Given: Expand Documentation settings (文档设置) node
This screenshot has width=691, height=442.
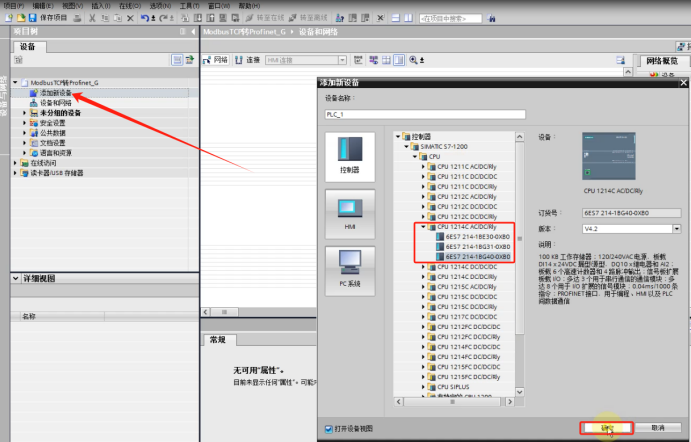Looking at the screenshot, I should pyautogui.click(x=25, y=143).
